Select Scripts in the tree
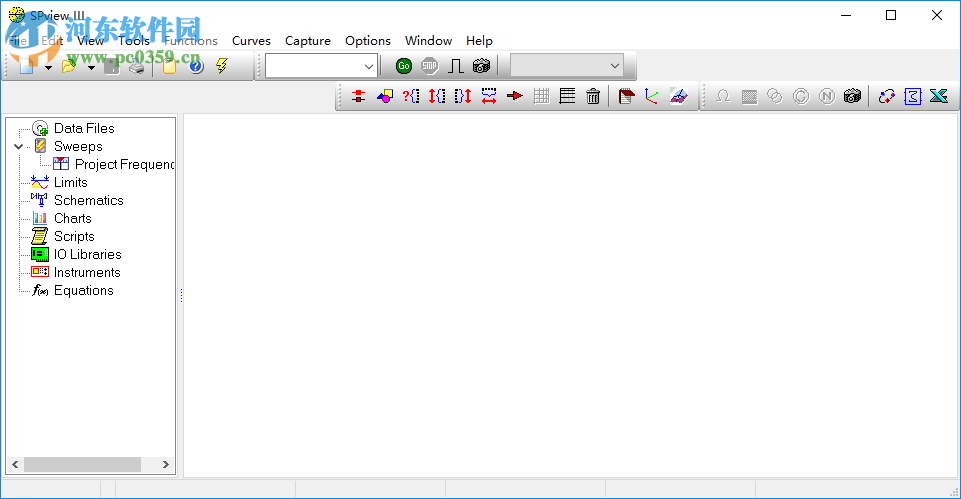 coord(74,236)
